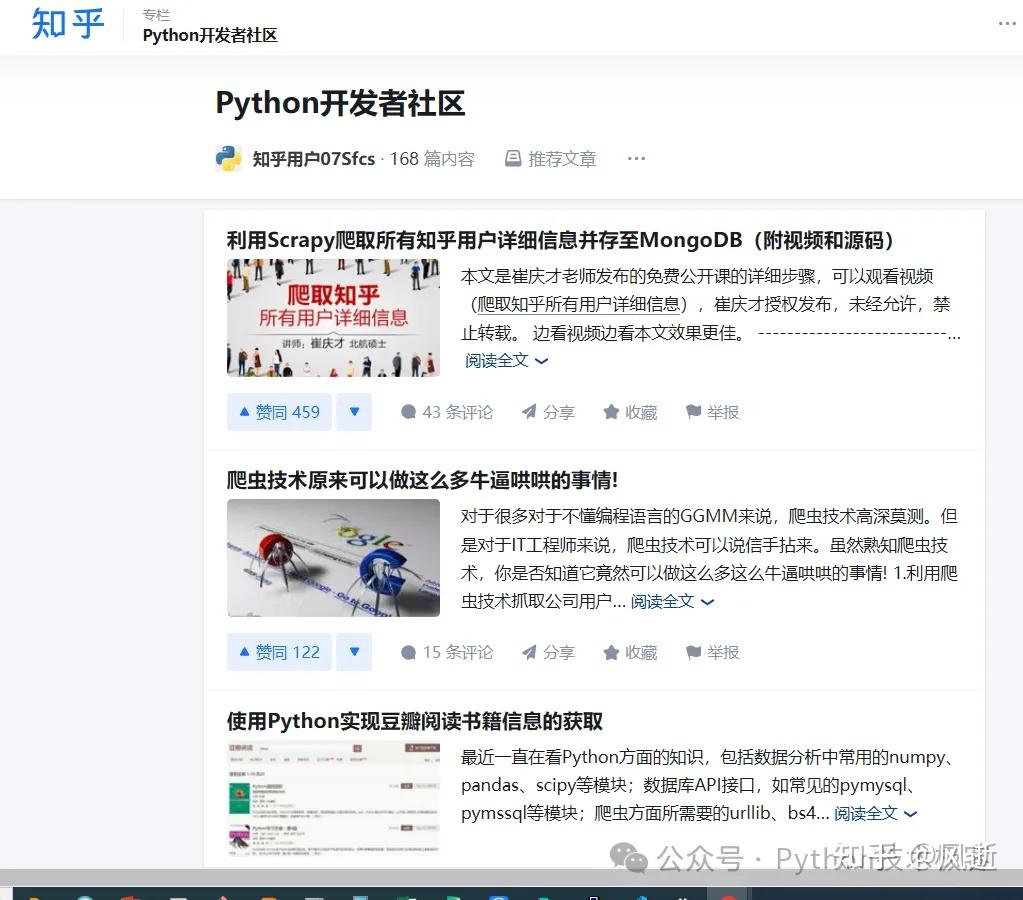Upvote the second article with 赞同 122

(278, 652)
